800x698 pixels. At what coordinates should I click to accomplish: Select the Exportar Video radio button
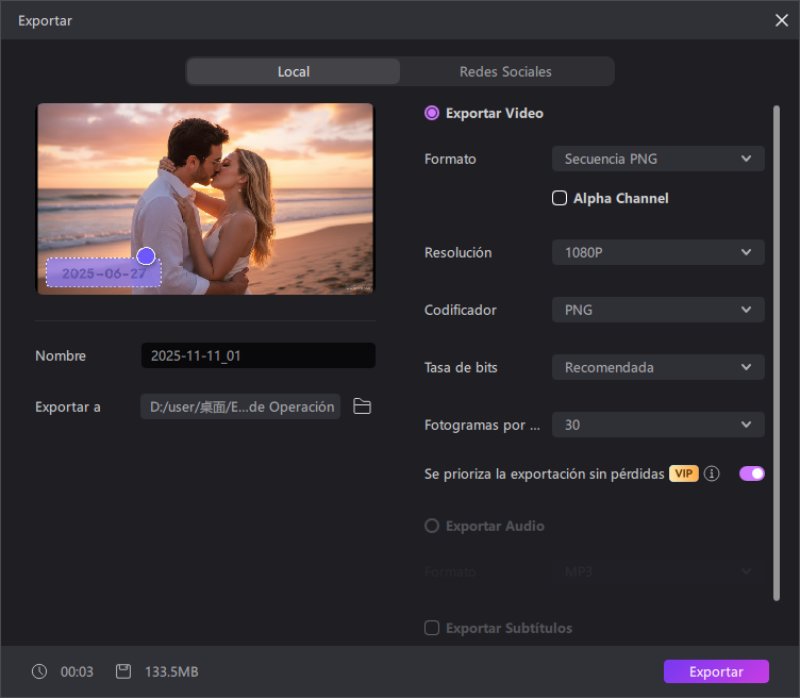click(x=431, y=113)
